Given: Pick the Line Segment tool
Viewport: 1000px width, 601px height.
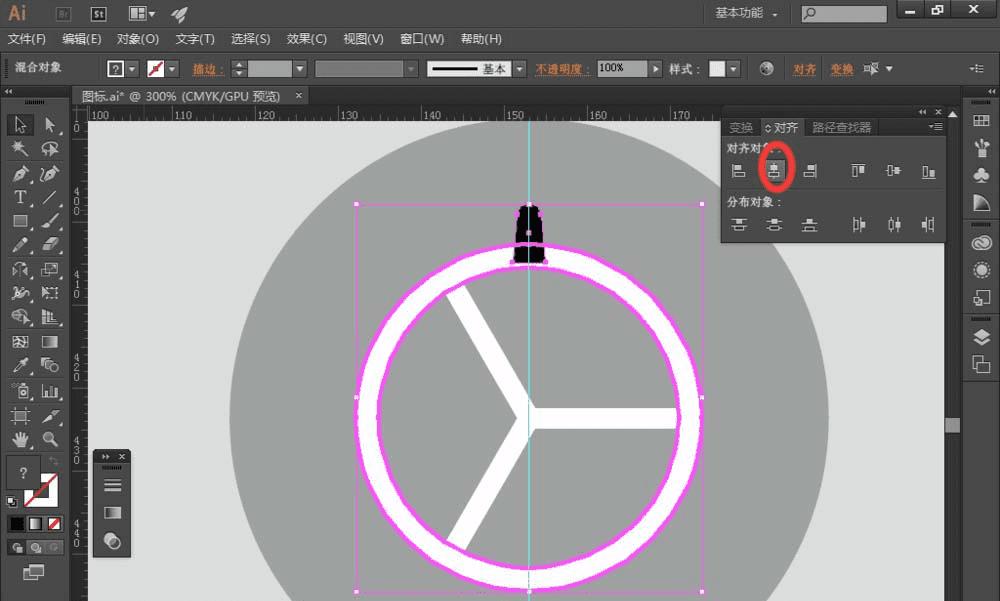Looking at the screenshot, I should tap(50, 197).
